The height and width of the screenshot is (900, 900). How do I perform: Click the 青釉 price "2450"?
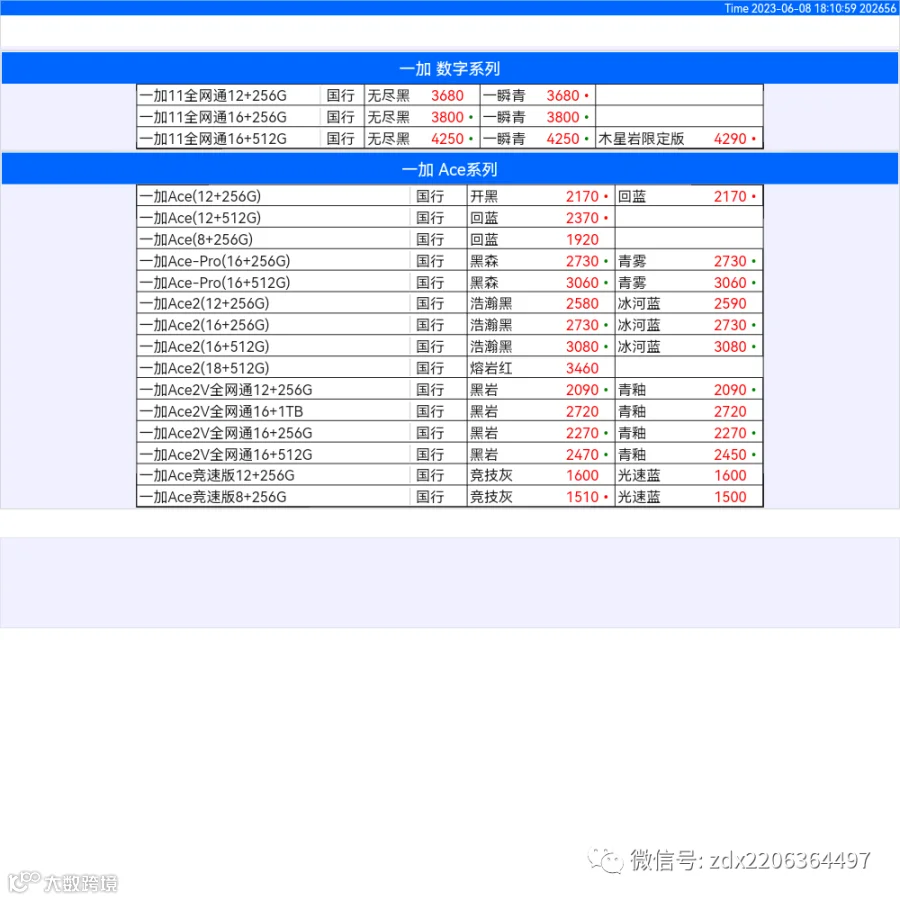(x=730, y=455)
